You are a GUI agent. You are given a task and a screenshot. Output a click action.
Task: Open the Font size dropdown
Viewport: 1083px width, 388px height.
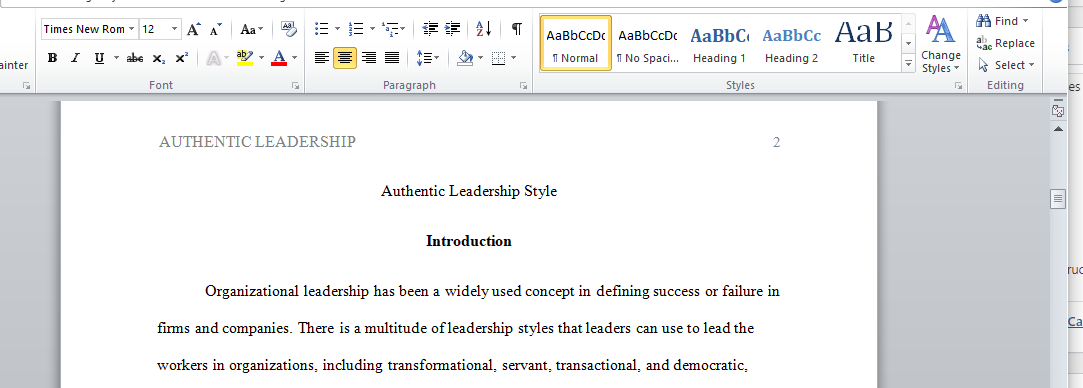[x=174, y=29]
